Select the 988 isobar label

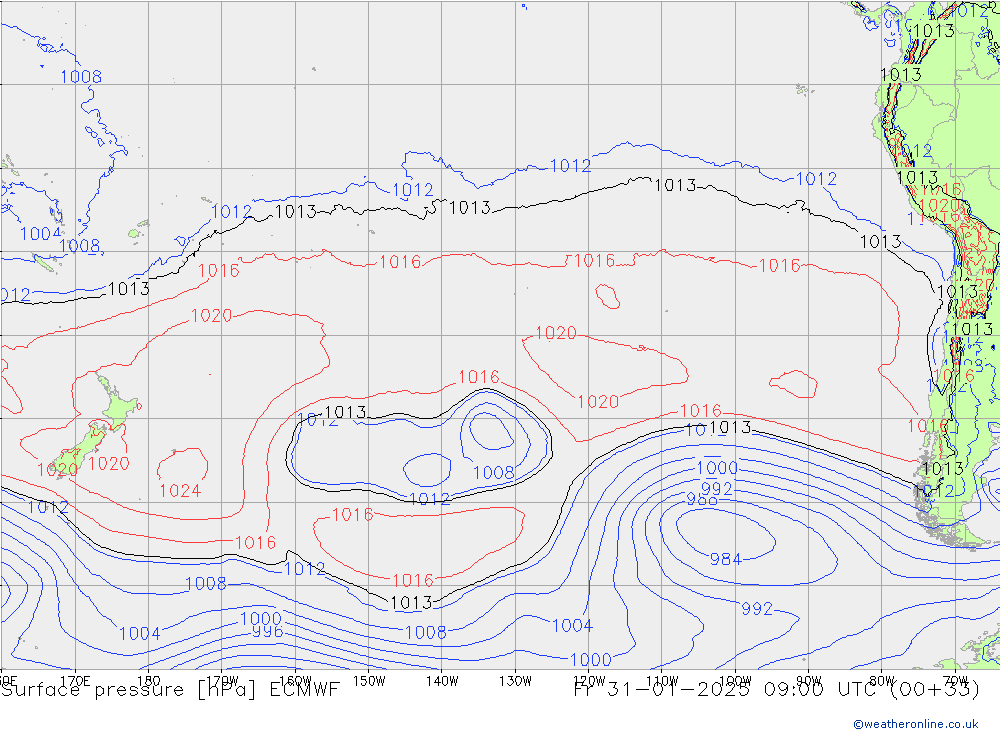701,499
